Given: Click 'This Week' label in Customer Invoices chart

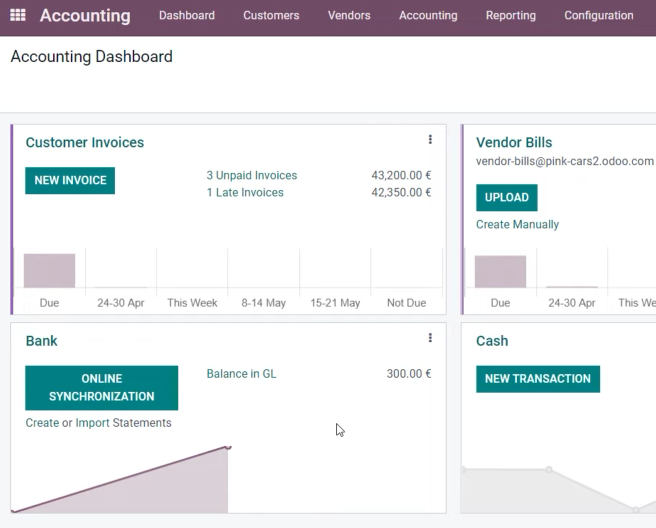Looking at the screenshot, I should tap(192, 303).
